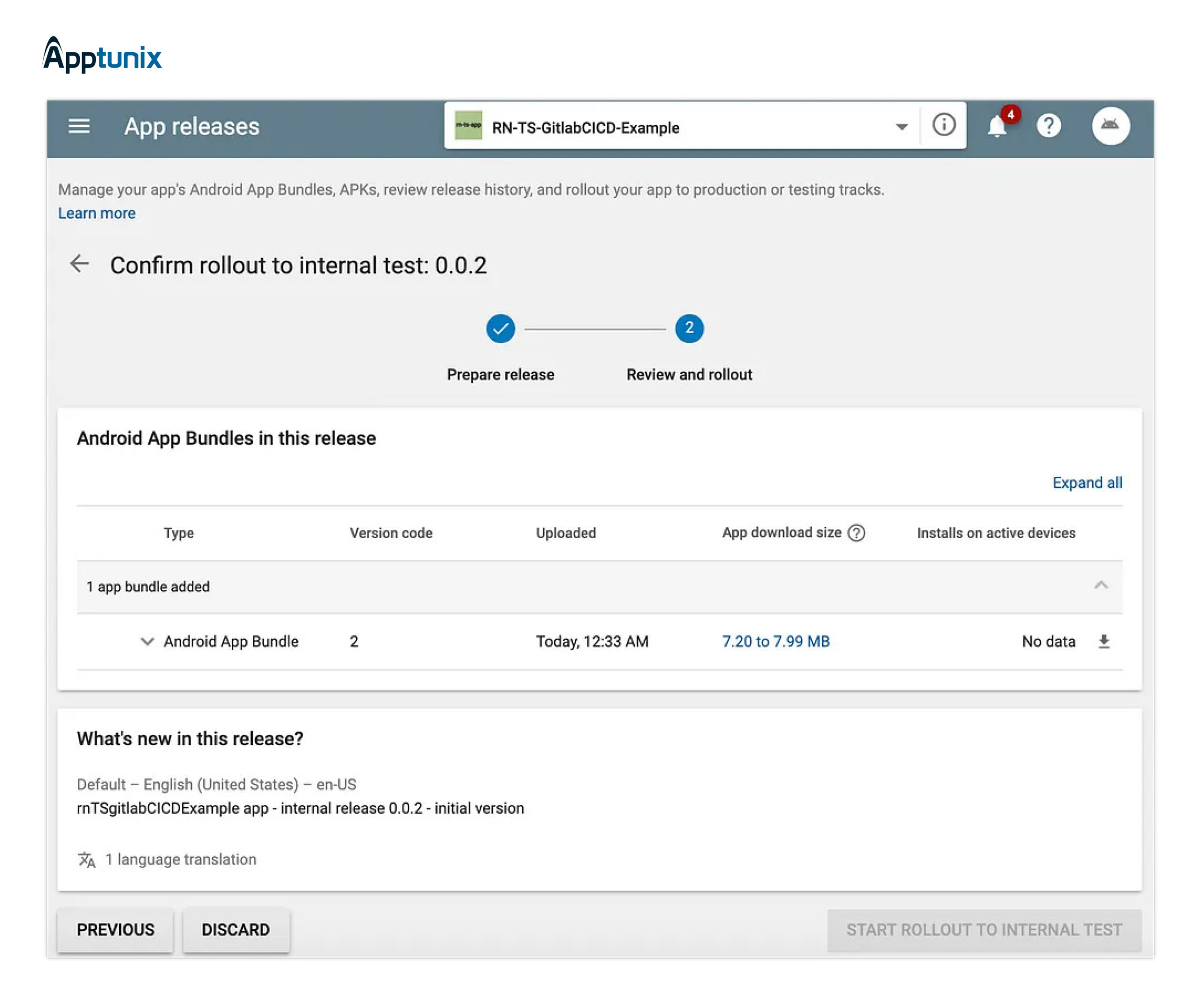This screenshot has width=1201, height=1008.
Task: Collapse the '1 app bundle added' section
Action: click(1101, 586)
